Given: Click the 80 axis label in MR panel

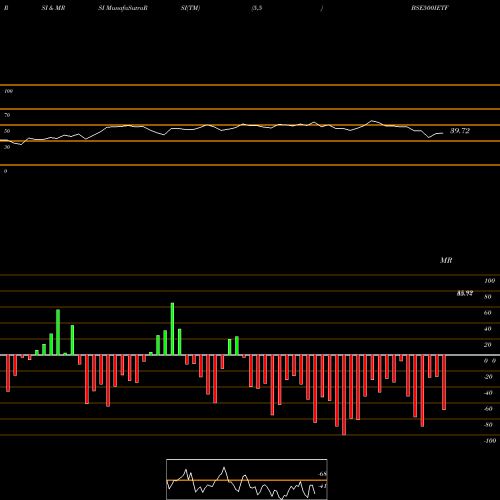Looking at the screenshot, I should click(x=488, y=297).
